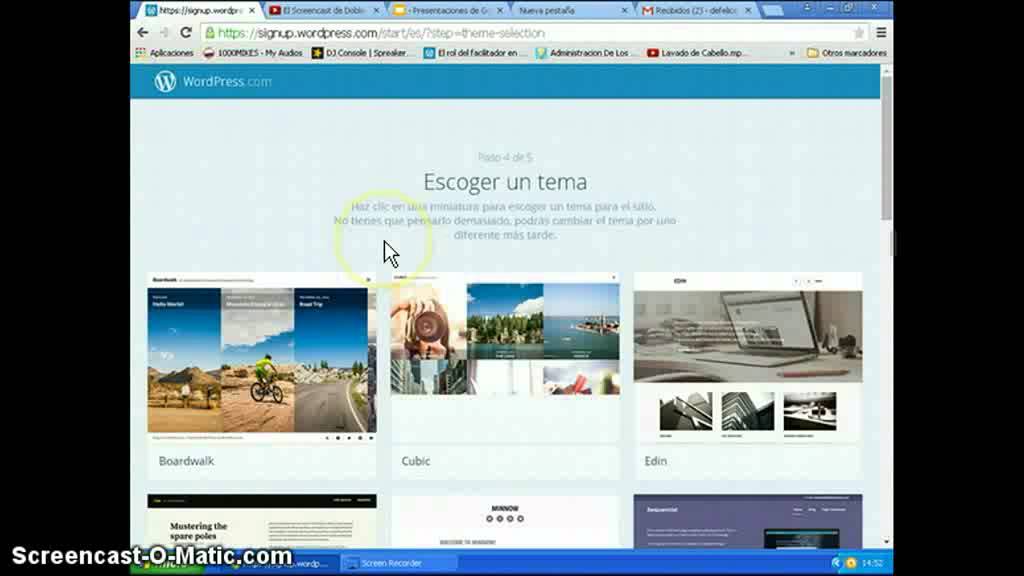Close the Presentaciones tab
Viewport: 1024px width, 576px height.
pos(500,10)
